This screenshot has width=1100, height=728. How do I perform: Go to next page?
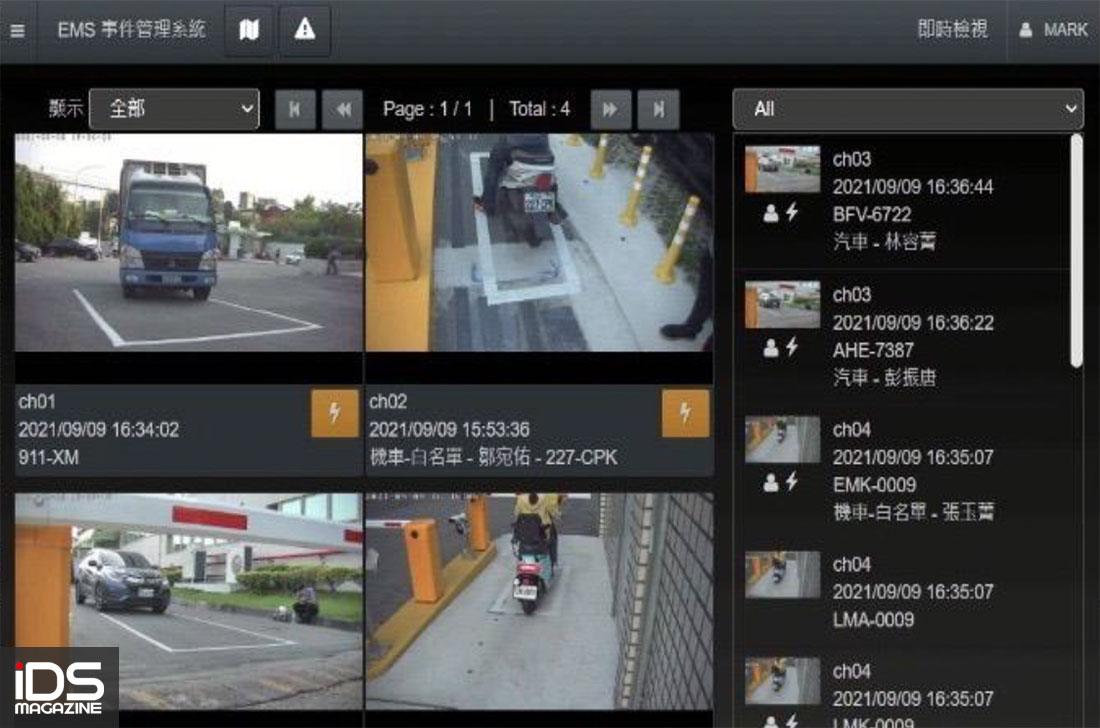[611, 109]
